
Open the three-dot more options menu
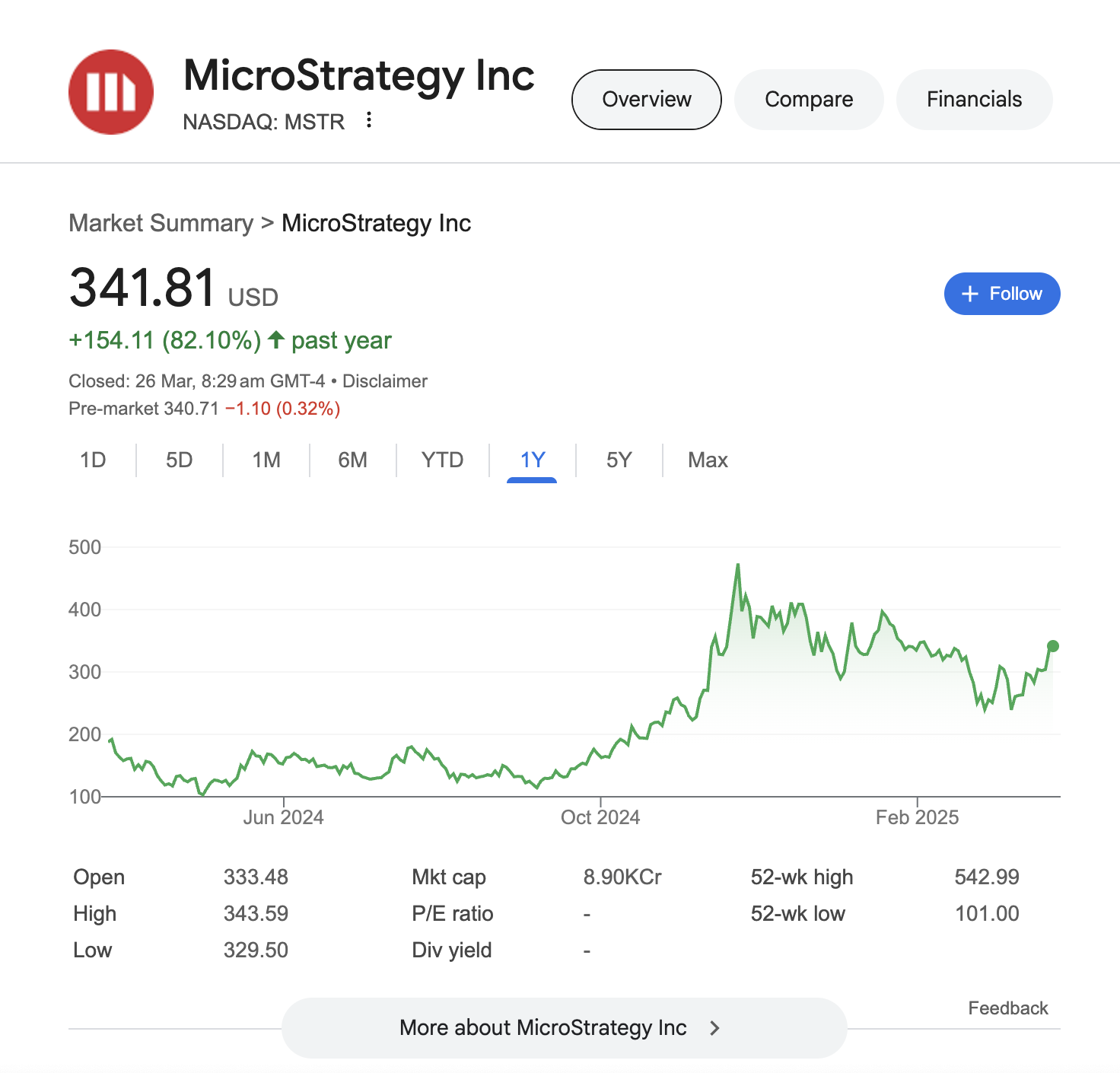click(369, 119)
